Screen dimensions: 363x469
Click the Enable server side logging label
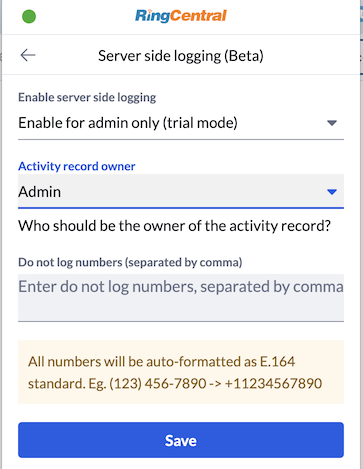tap(87, 97)
